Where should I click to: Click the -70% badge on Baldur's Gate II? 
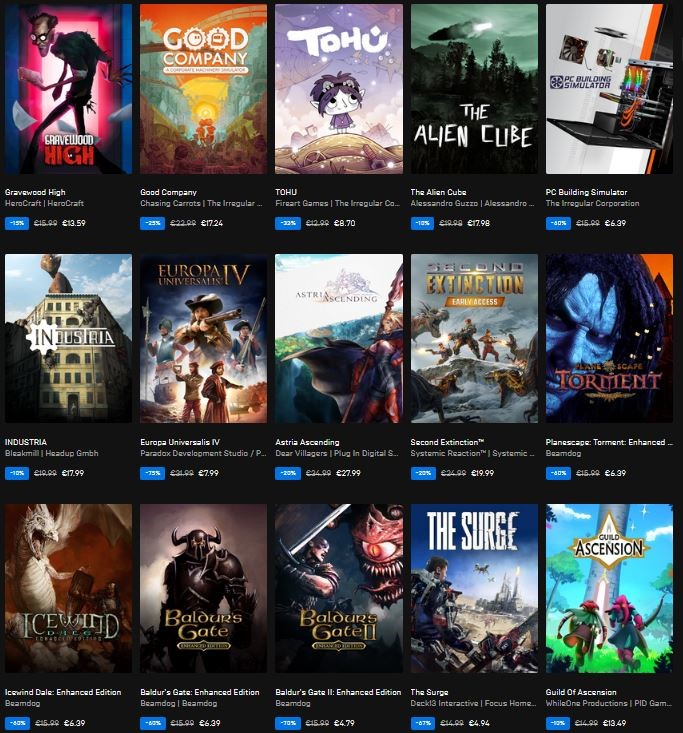pos(287,723)
